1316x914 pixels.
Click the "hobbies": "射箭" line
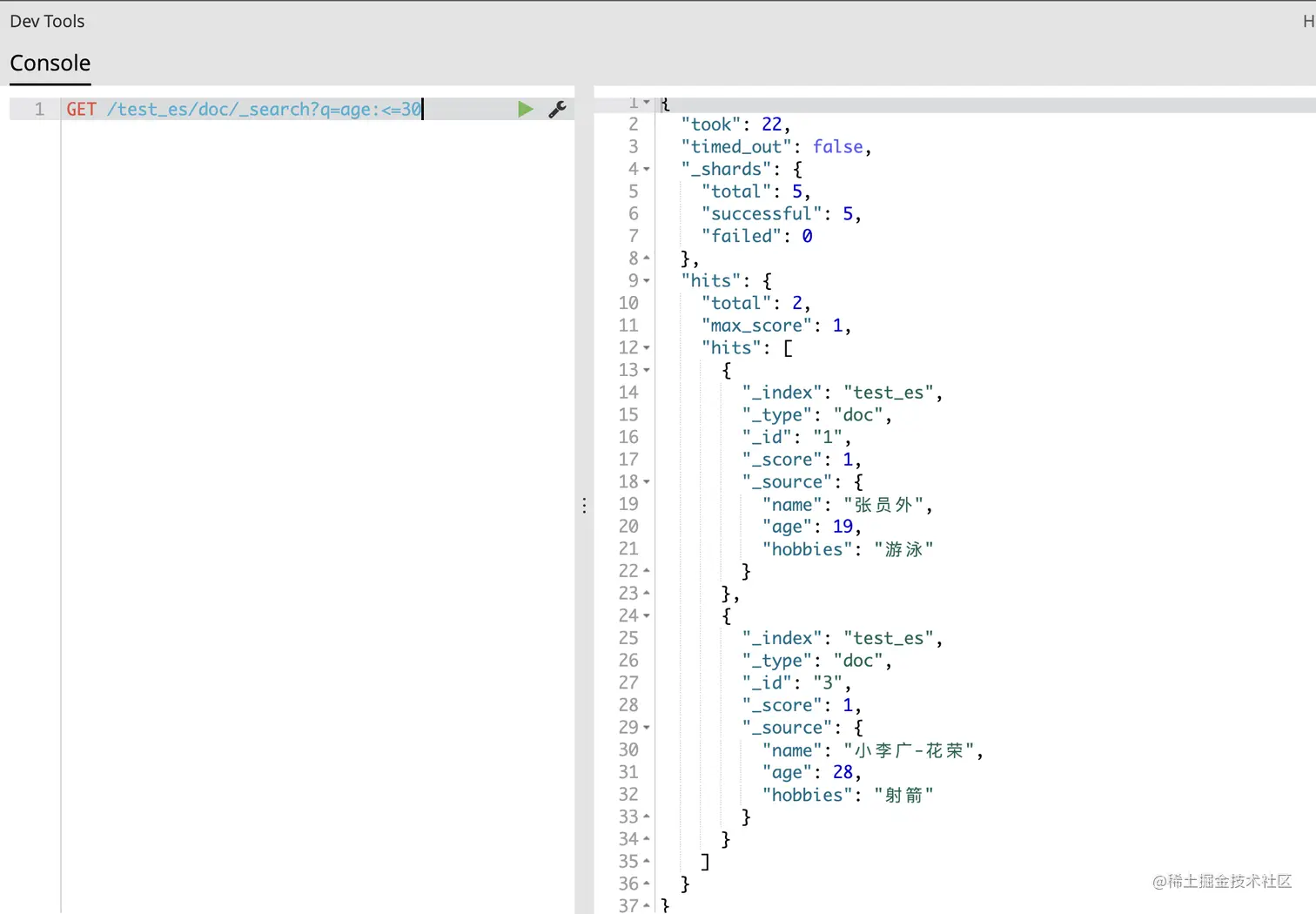(x=848, y=795)
